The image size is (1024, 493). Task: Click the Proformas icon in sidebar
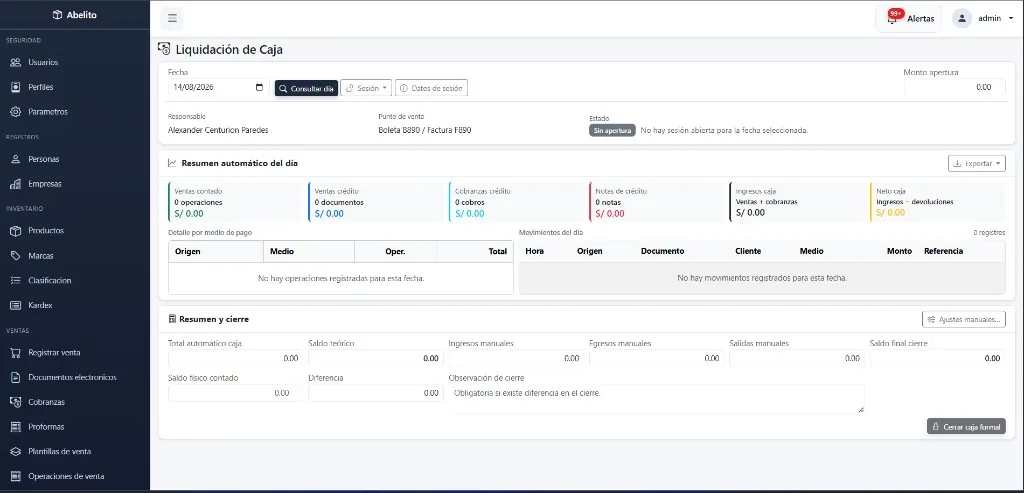[x=16, y=426]
